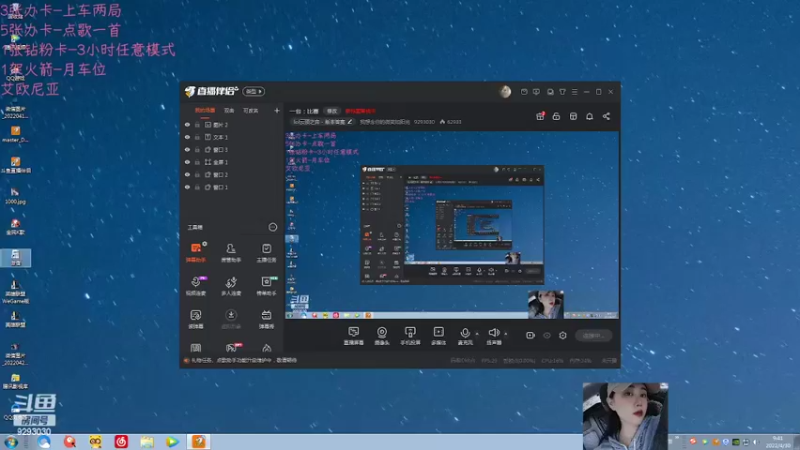This screenshot has height=450, width=800.
Task: Toggle visibility of the 窗口3 layer
Action: tap(187, 150)
